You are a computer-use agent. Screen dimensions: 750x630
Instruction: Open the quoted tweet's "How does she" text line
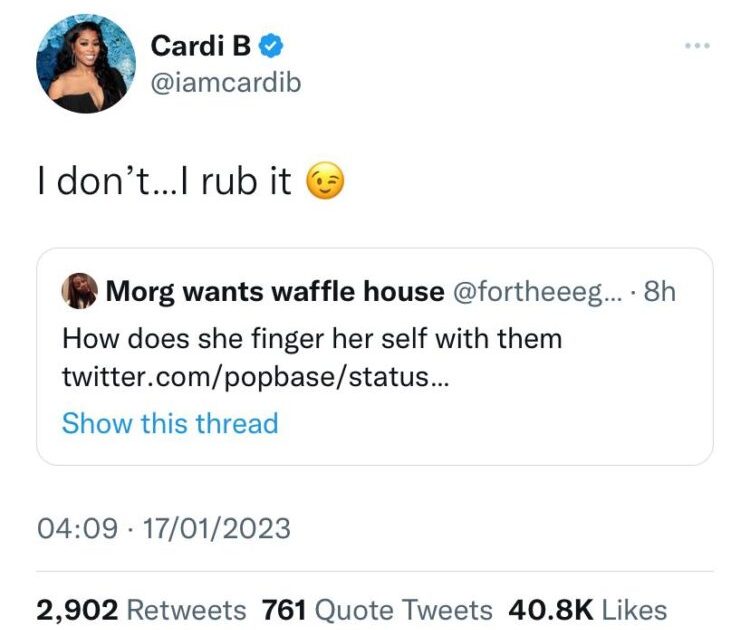312,339
